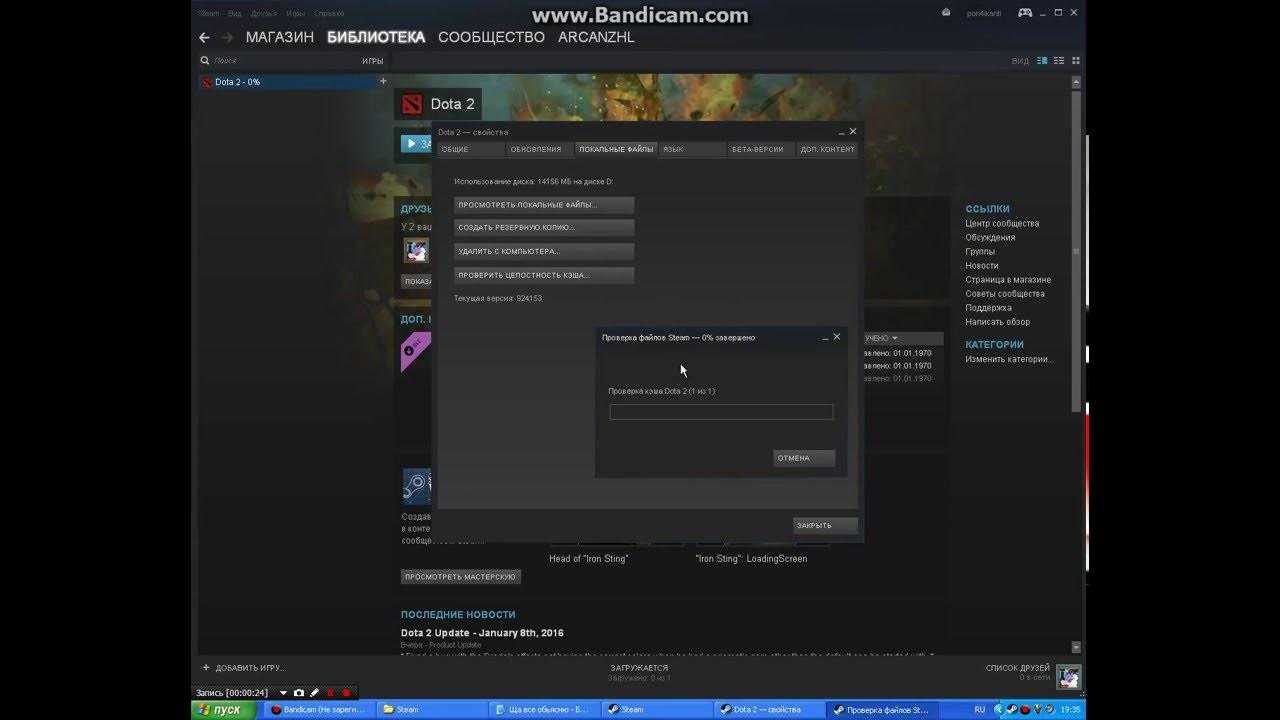Open ARCANZHL profile section
This screenshot has width=1280, height=720.
click(596, 37)
